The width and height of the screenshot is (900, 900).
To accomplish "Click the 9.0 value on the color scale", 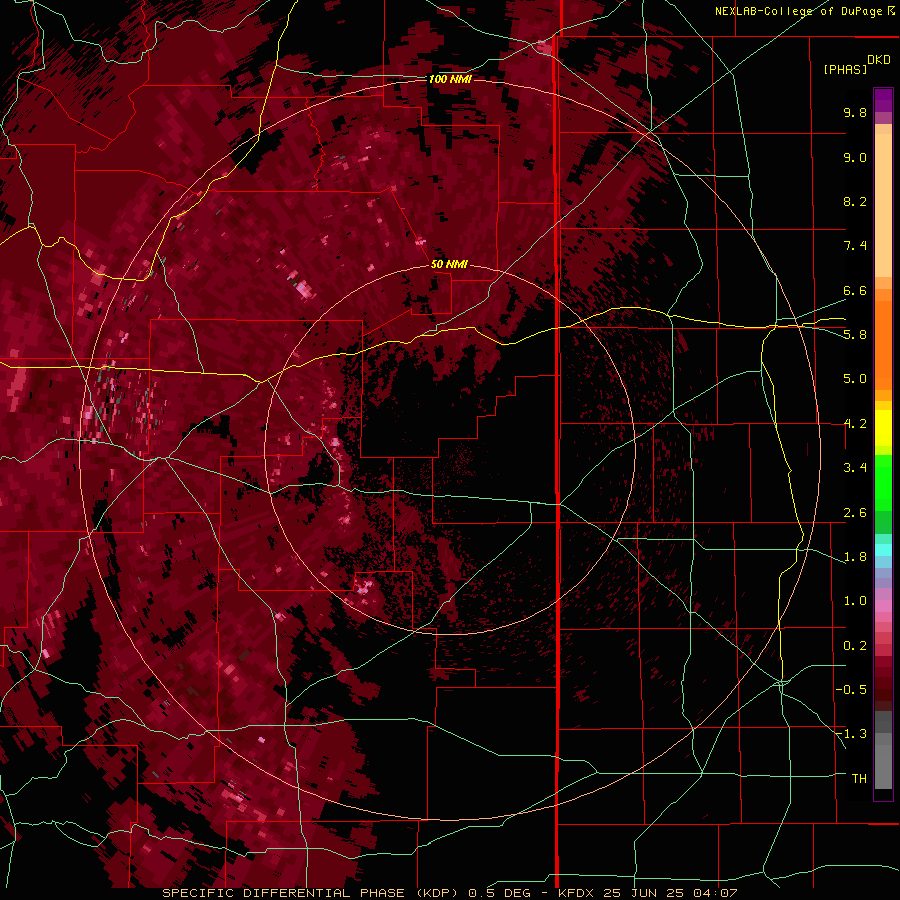I will click(x=855, y=157).
